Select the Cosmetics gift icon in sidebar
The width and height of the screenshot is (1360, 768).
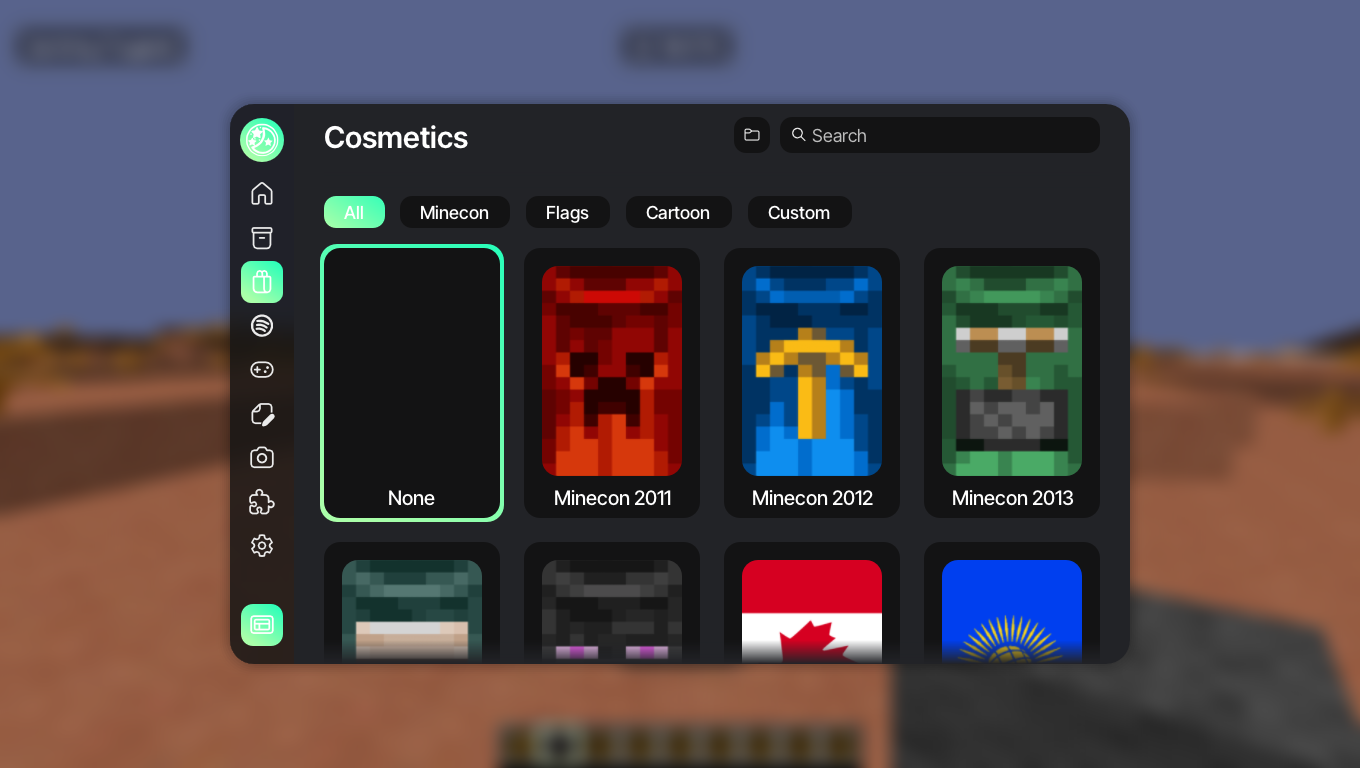pos(262,282)
